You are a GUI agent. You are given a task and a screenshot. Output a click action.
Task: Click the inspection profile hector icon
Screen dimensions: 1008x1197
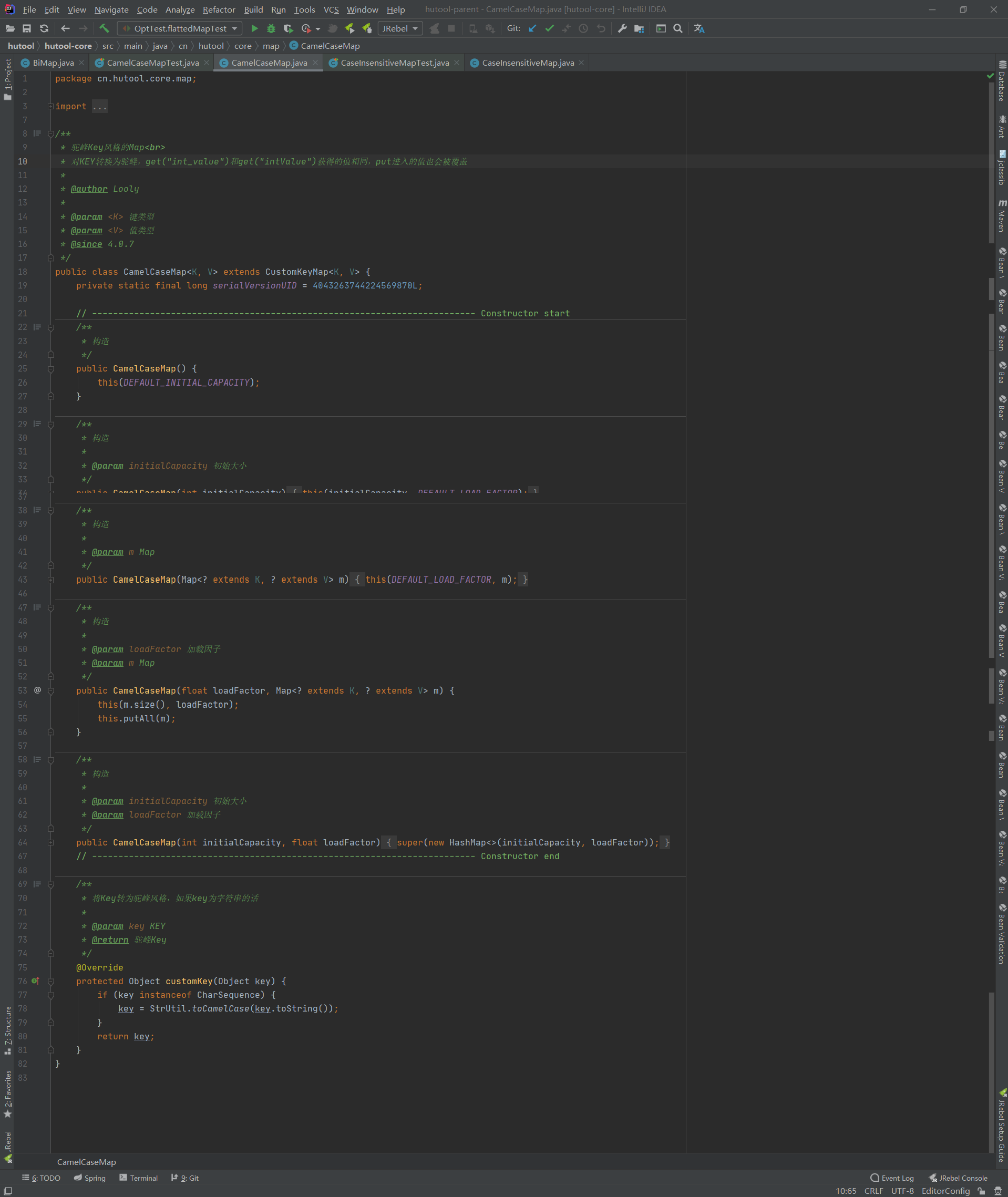coord(999,1191)
